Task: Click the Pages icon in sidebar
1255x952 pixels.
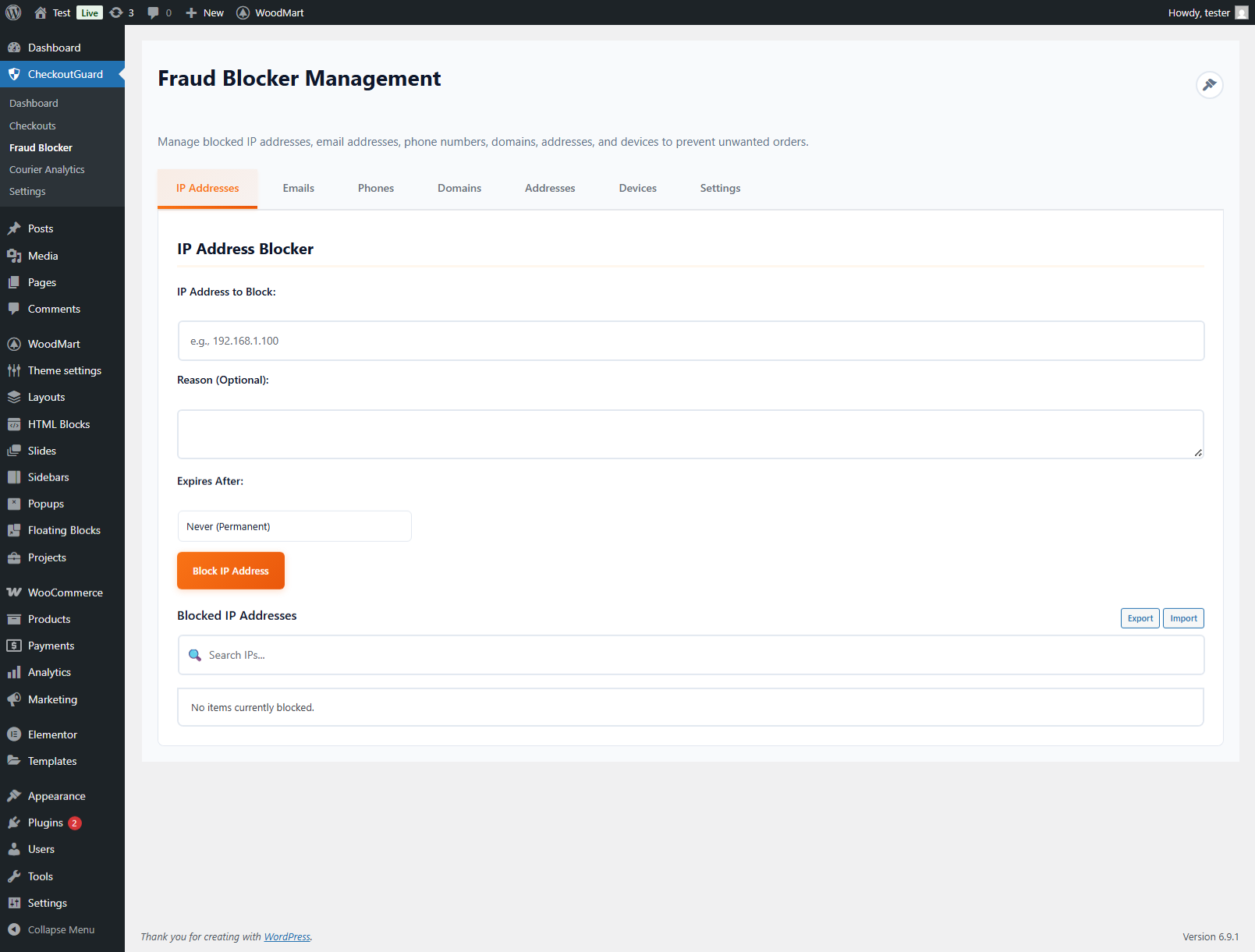Action: [x=14, y=282]
